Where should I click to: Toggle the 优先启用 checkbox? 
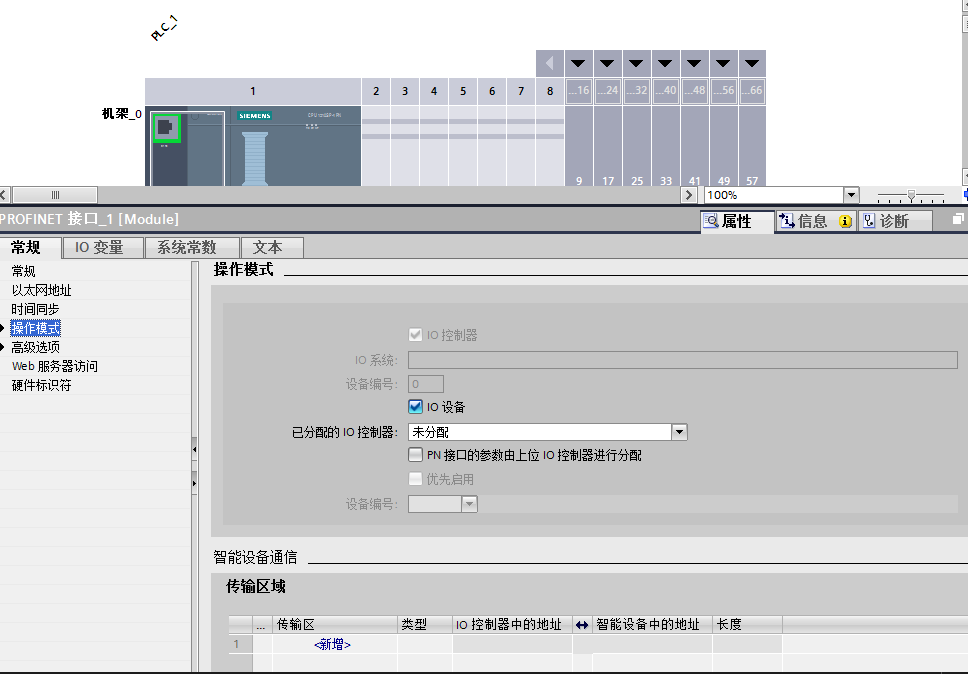coord(415,479)
